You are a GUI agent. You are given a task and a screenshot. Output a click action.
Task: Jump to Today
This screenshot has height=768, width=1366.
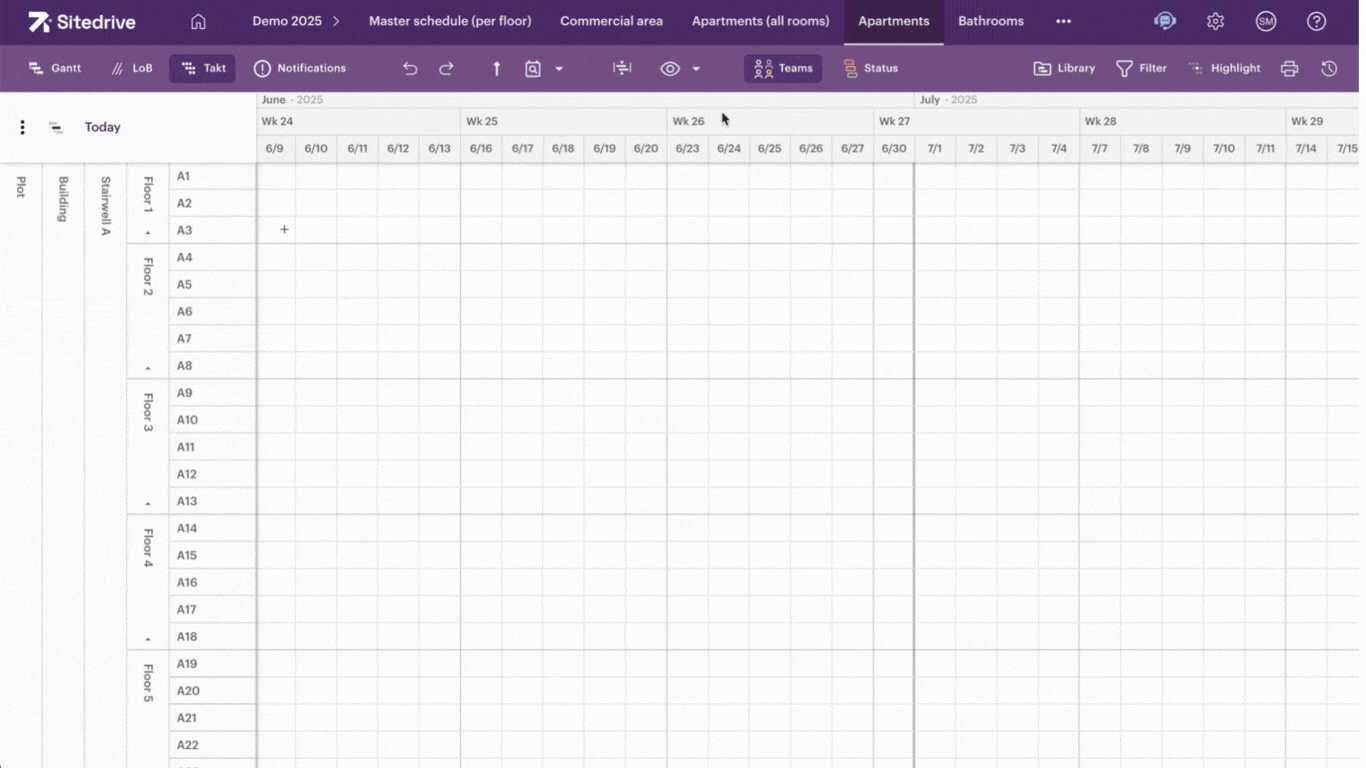(x=102, y=127)
